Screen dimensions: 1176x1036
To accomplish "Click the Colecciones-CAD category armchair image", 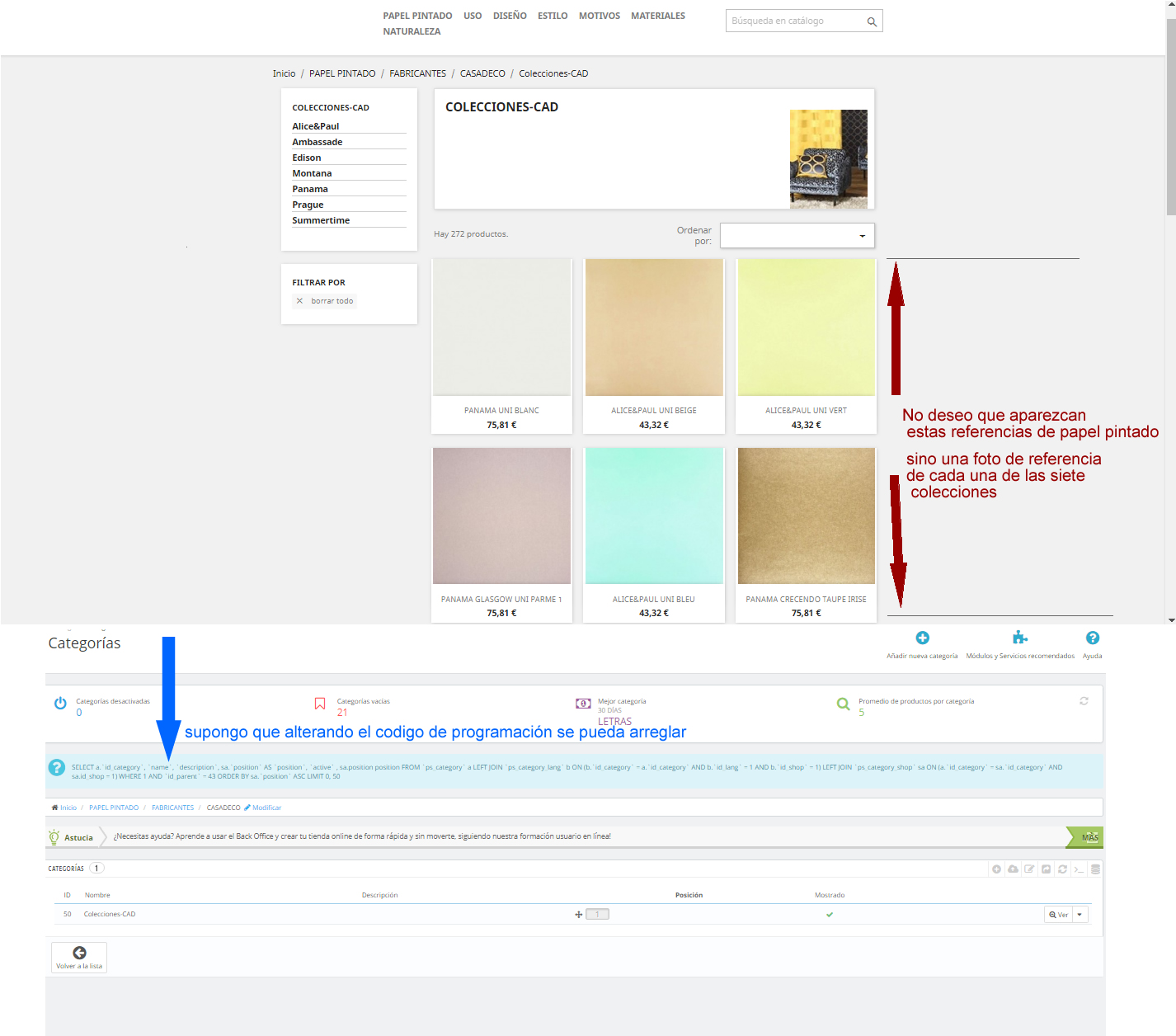I will 829,158.
